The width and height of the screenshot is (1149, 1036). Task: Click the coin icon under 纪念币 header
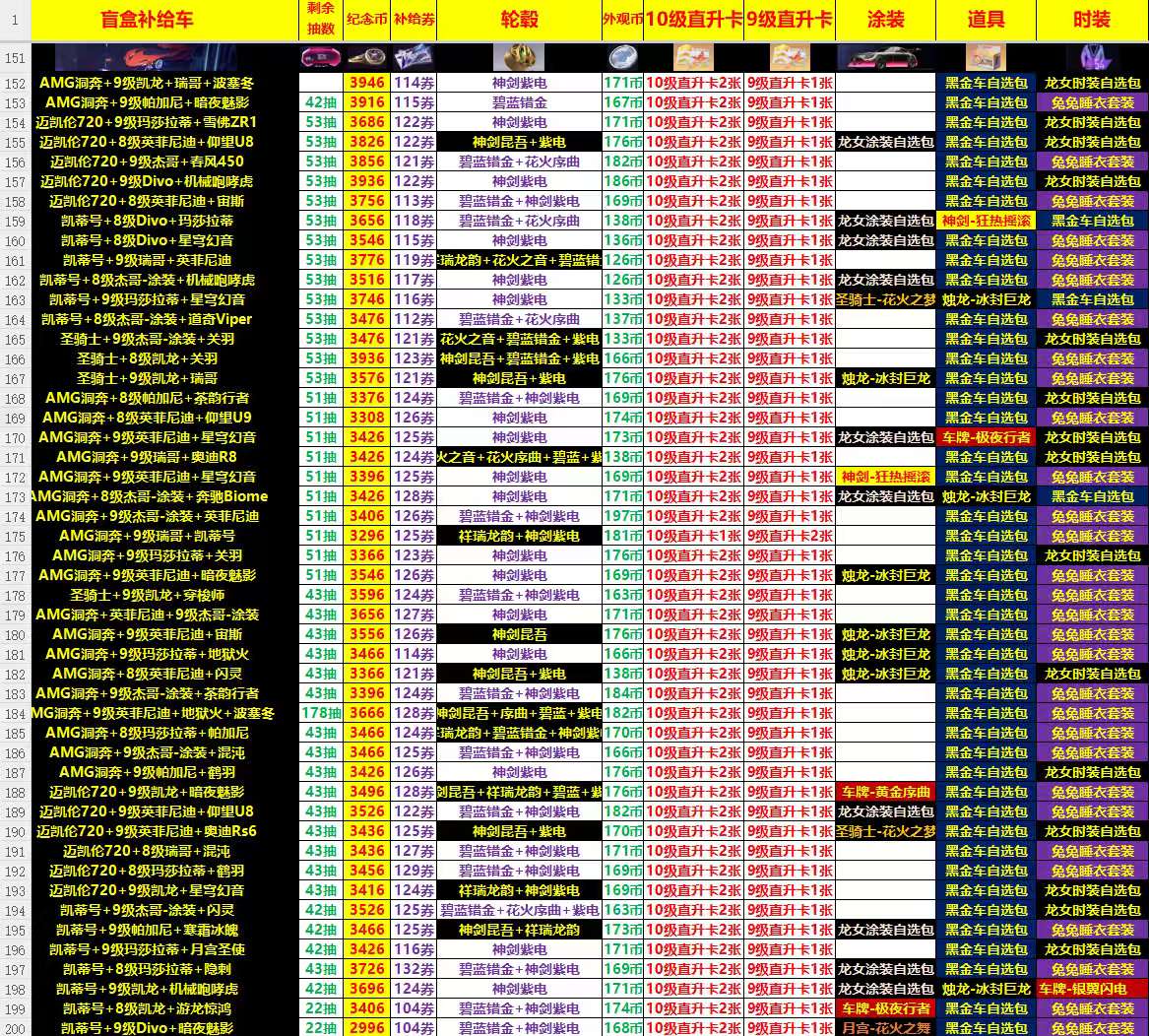pos(366,58)
